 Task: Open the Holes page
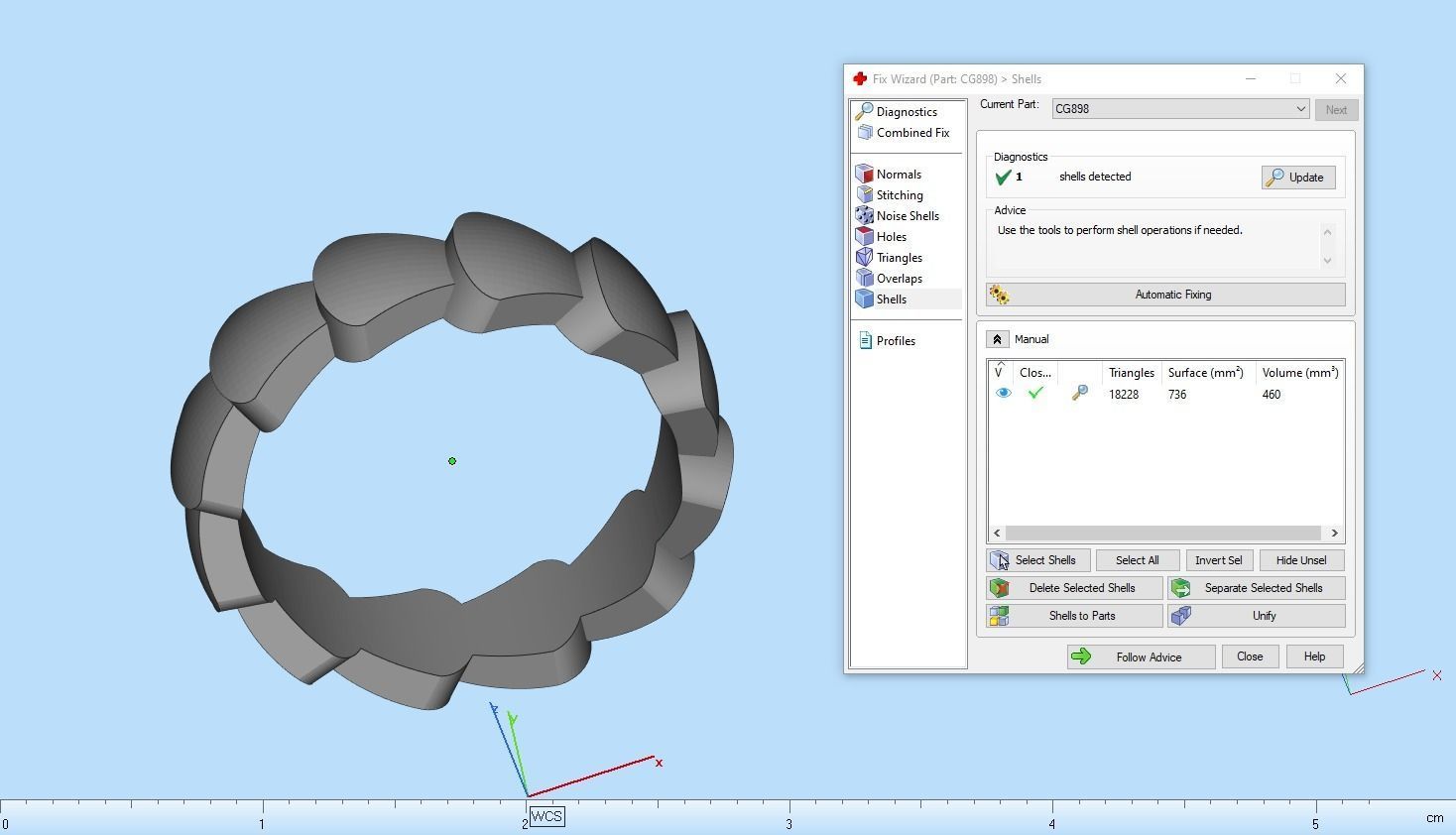pyautogui.click(x=891, y=237)
